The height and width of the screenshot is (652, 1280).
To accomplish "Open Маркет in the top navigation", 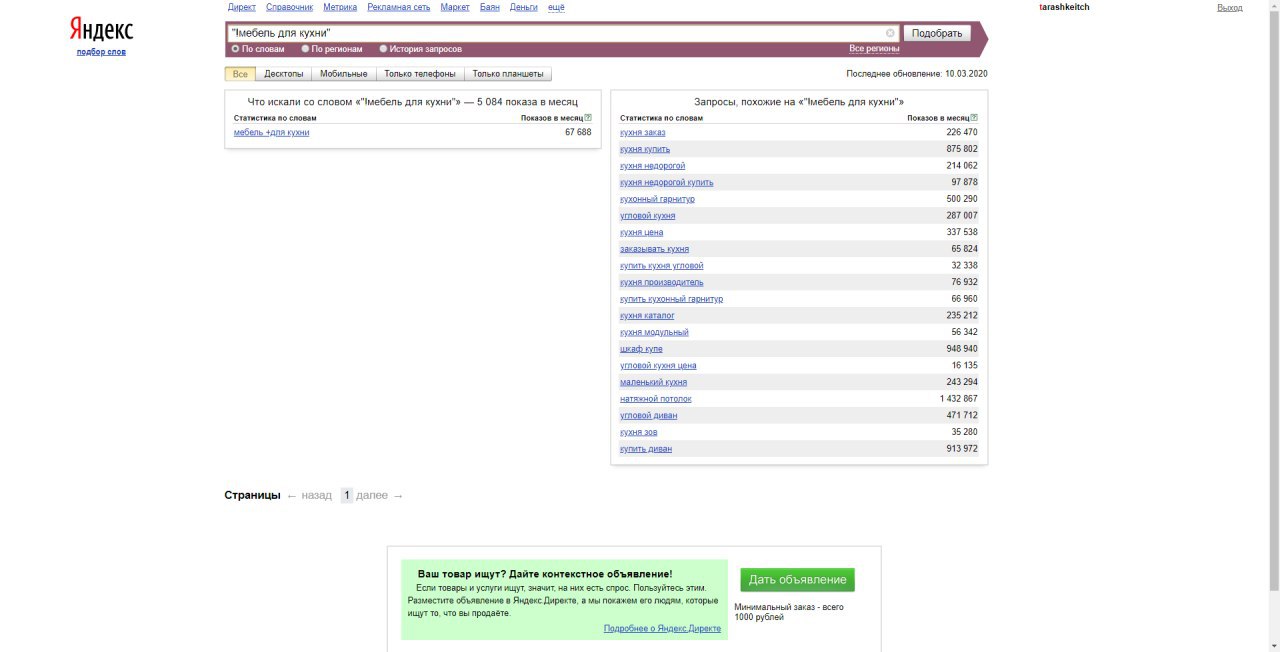I will [455, 7].
